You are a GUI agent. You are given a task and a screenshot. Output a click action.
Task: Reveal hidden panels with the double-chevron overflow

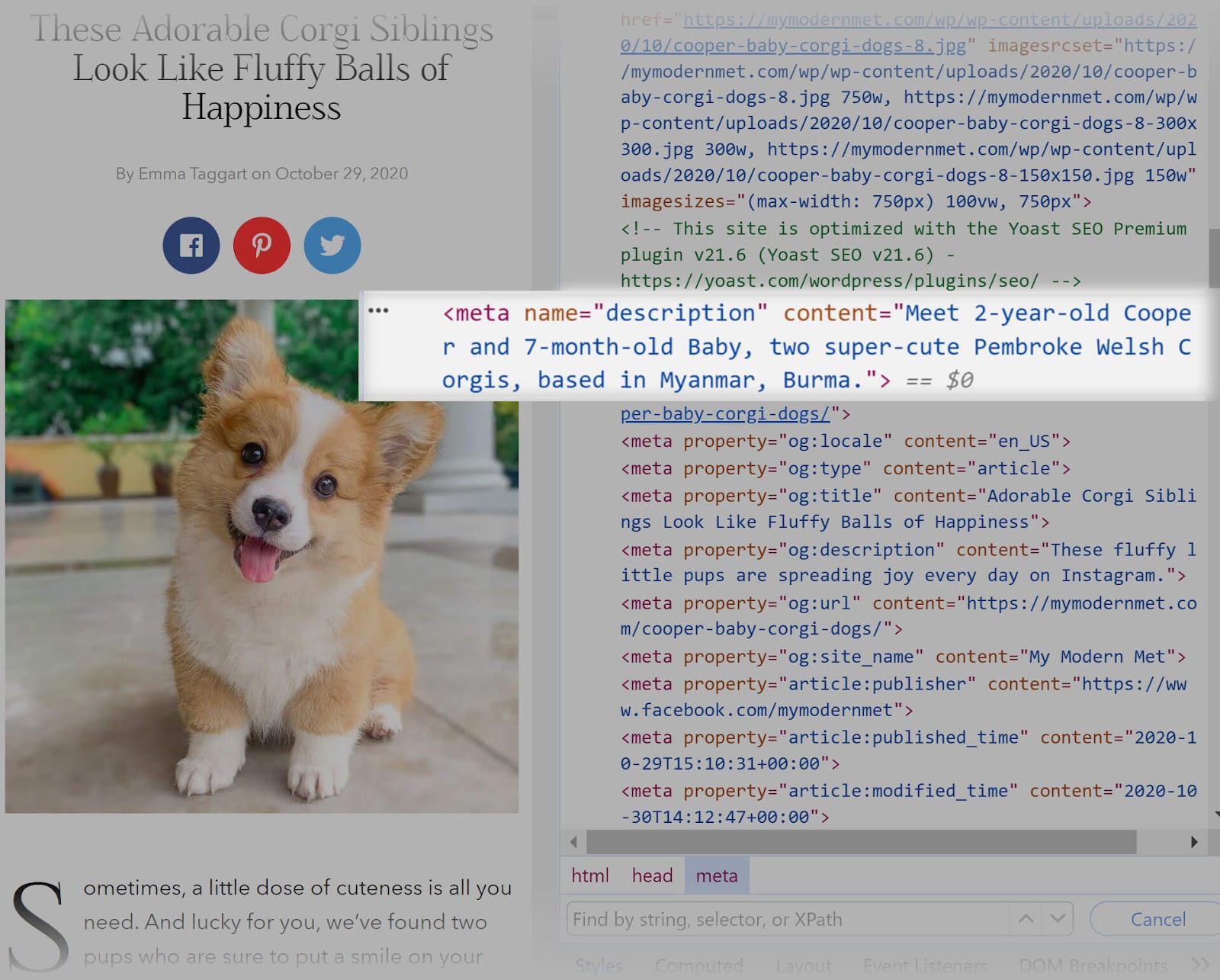tap(1202, 962)
